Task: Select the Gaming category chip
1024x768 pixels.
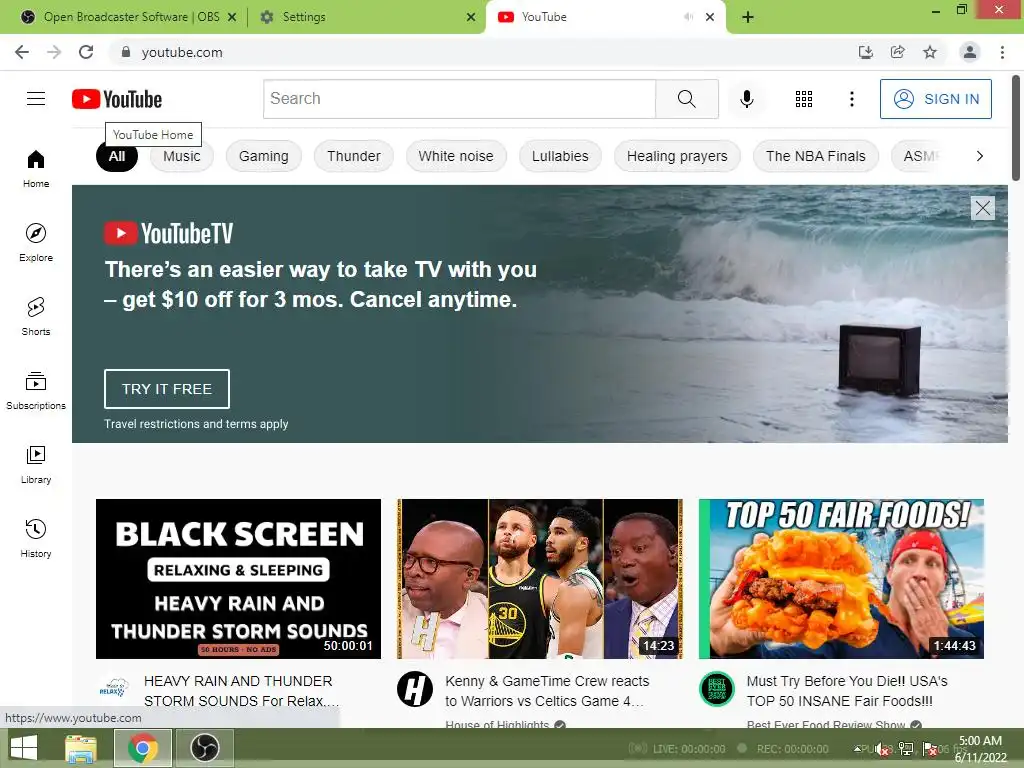Action: [x=263, y=156]
